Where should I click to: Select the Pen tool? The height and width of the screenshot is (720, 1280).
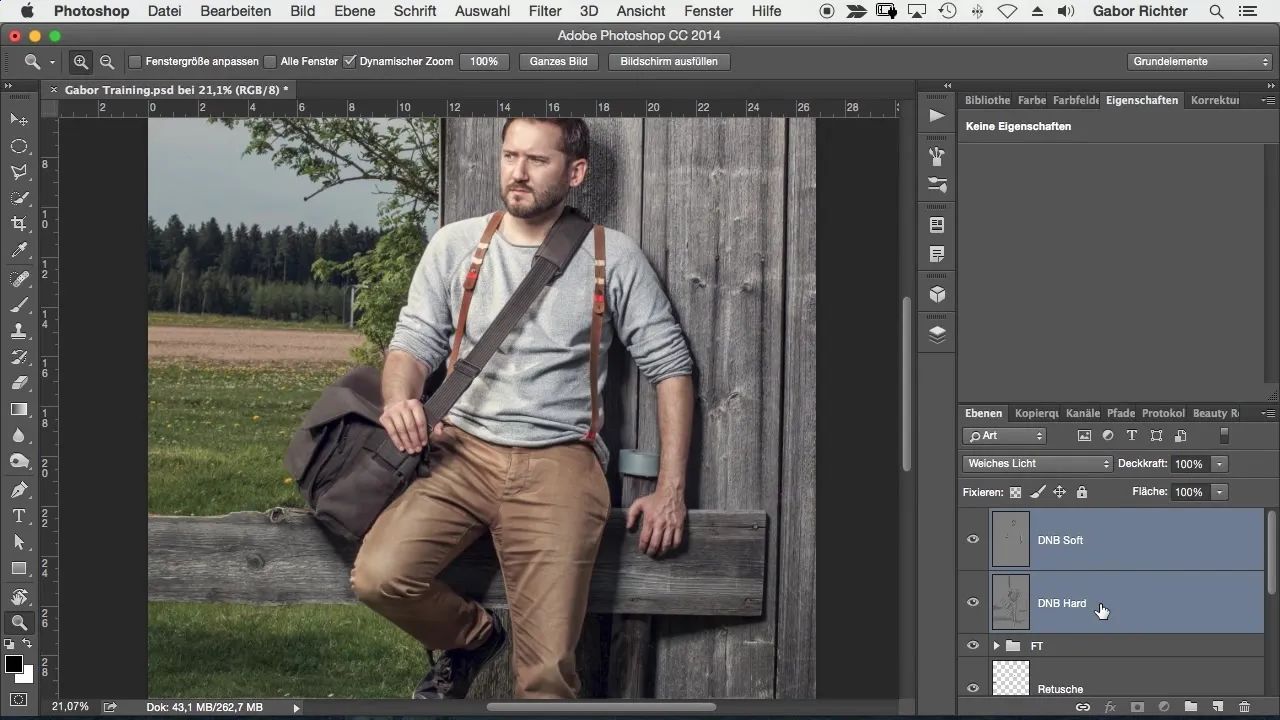pyautogui.click(x=19, y=490)
